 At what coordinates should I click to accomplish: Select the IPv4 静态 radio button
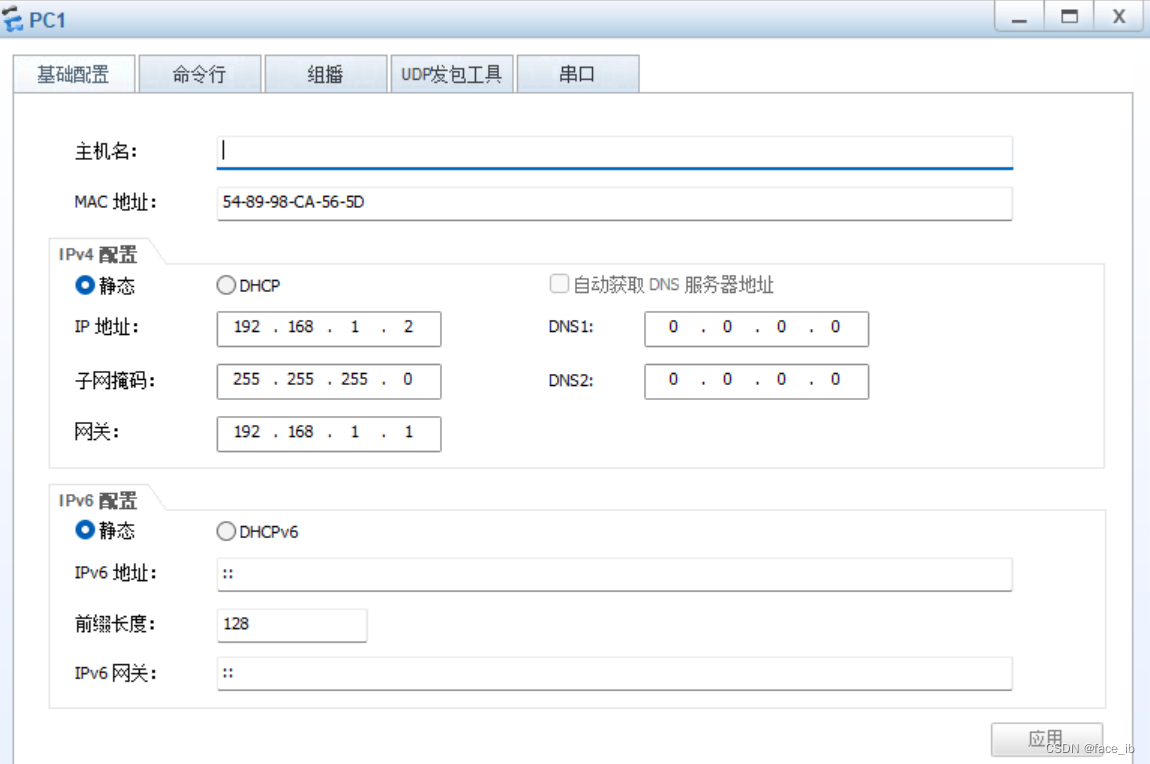tap(85, 284)
